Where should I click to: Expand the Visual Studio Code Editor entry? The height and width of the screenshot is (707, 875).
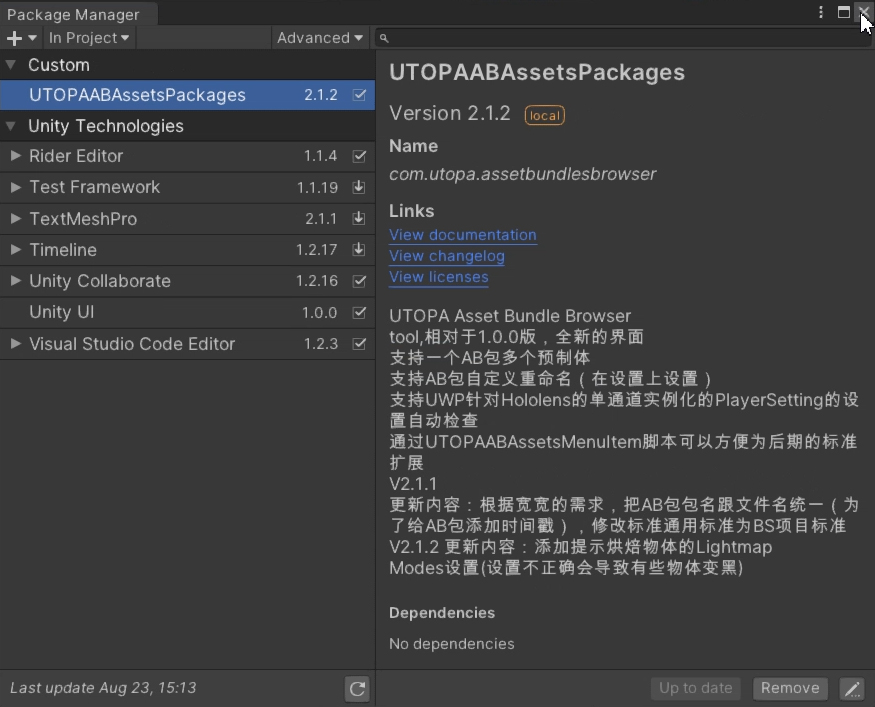16,344
